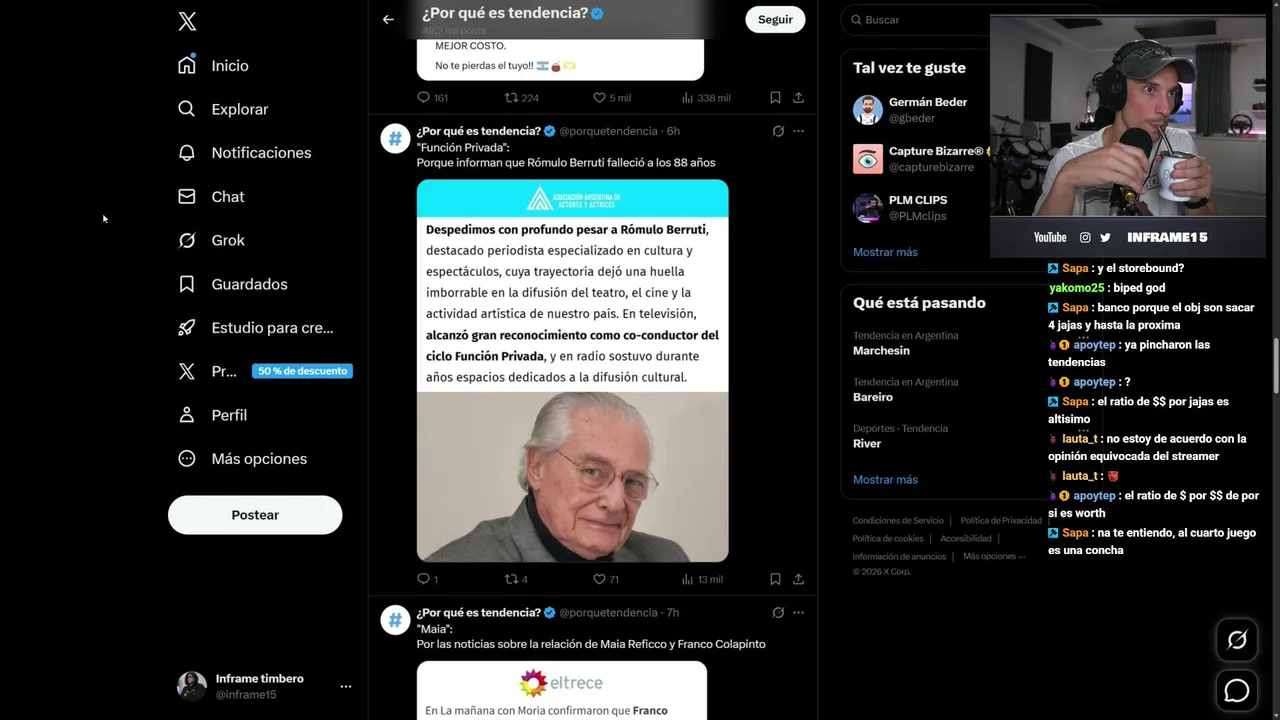Bookmark the Rómulo Berruti post

click(x=775, y=579)
